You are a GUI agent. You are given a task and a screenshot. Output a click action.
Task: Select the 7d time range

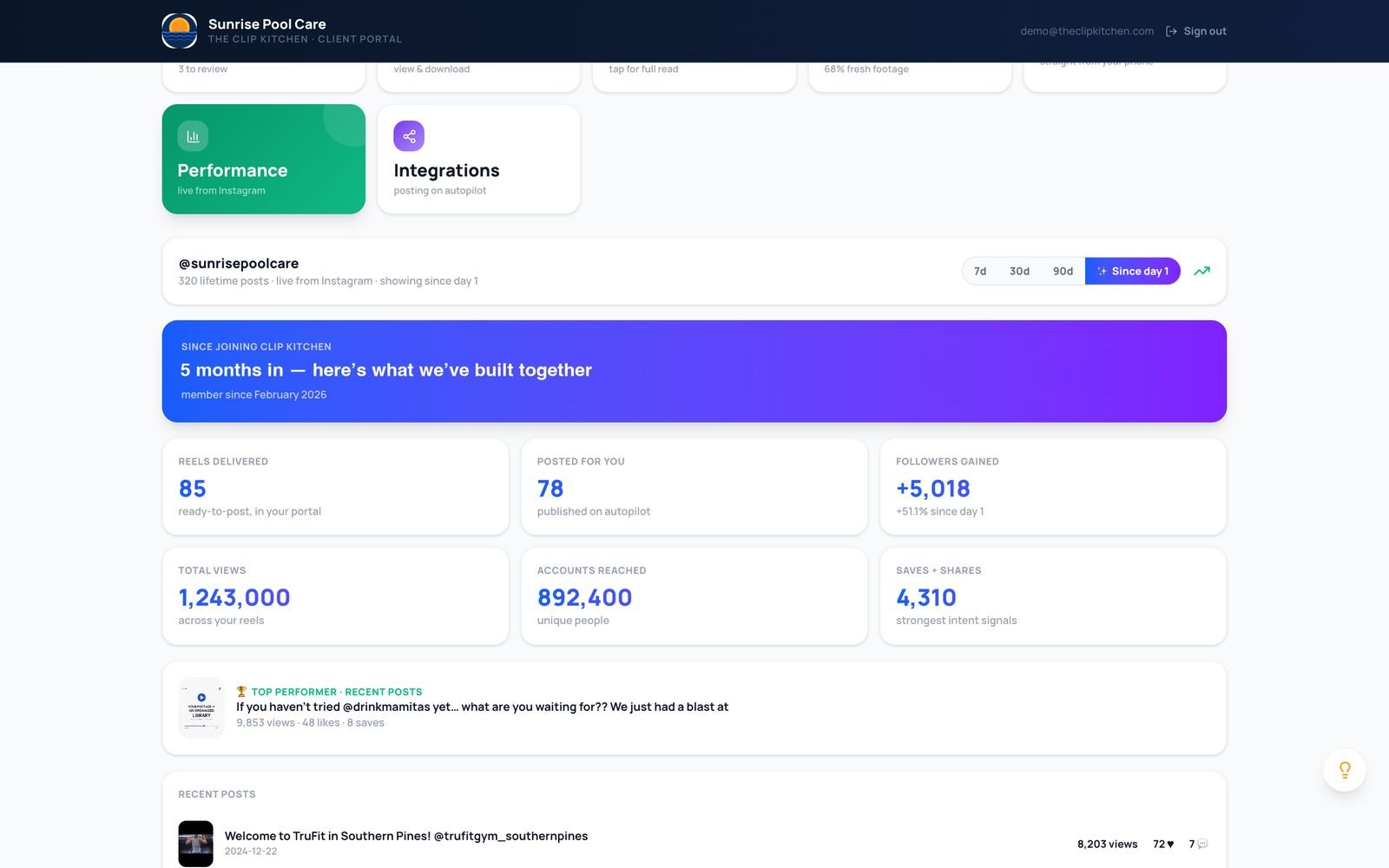[980, 272]
